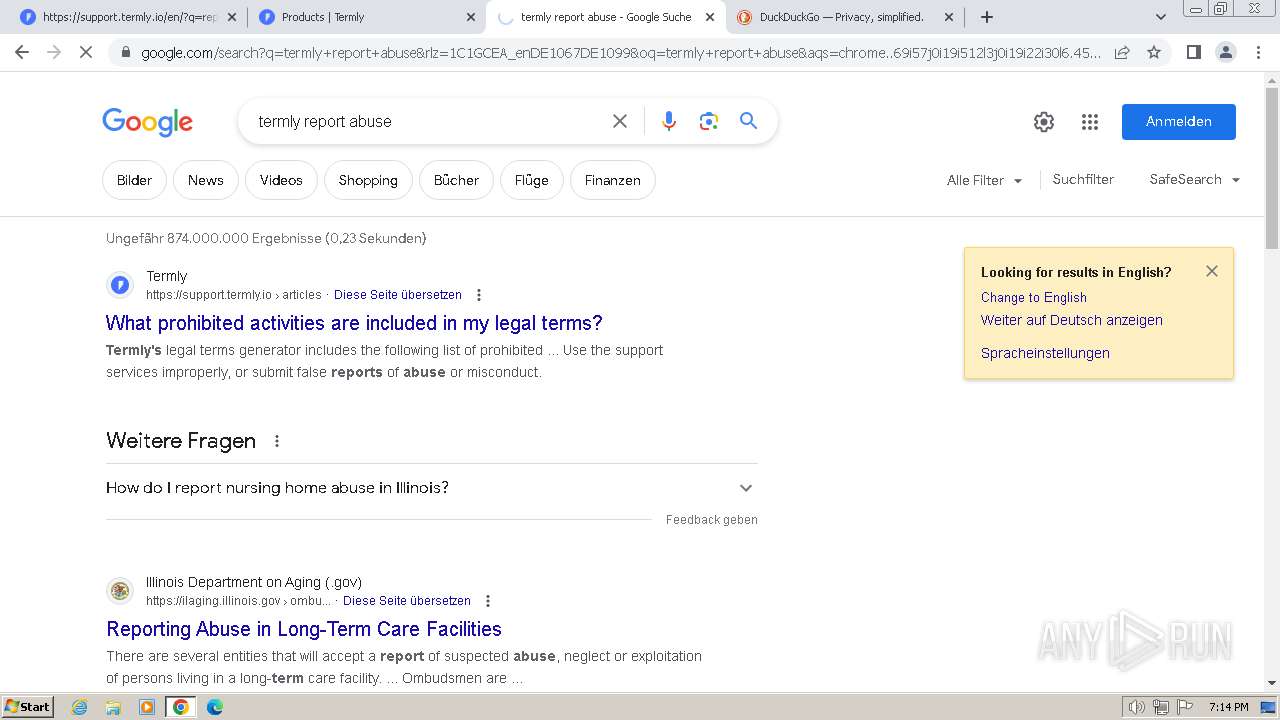
Task: Bookmark this page with star icon
Action: click(1154, 52)
